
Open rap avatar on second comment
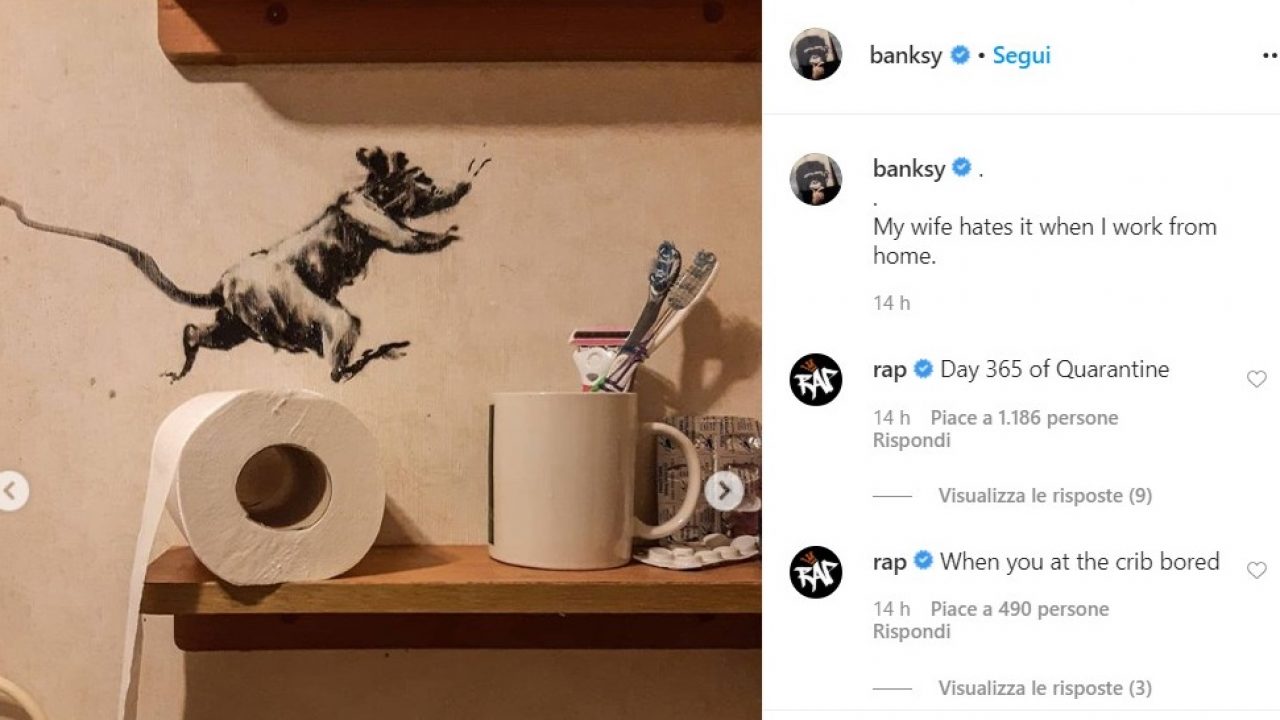[815, 572]
